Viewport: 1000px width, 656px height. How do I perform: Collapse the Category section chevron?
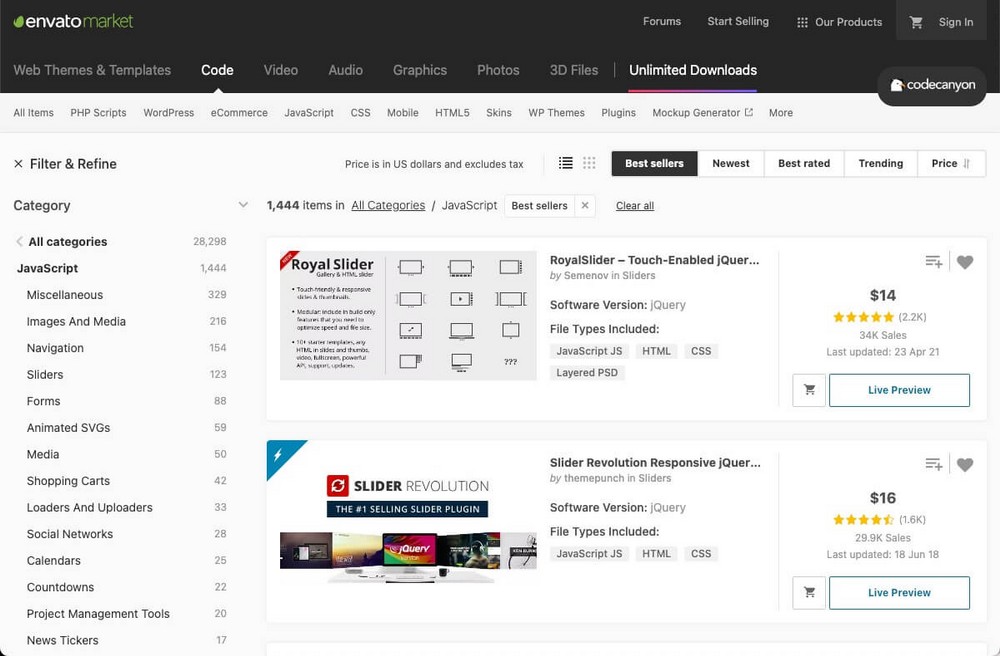[243, 204]
